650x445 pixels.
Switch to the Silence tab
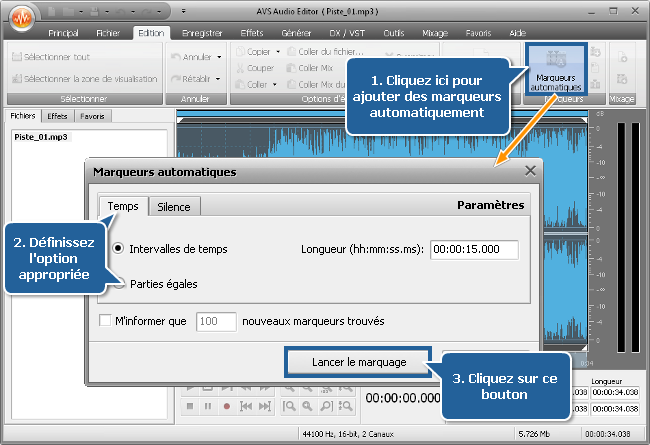[x=176, y=206]
